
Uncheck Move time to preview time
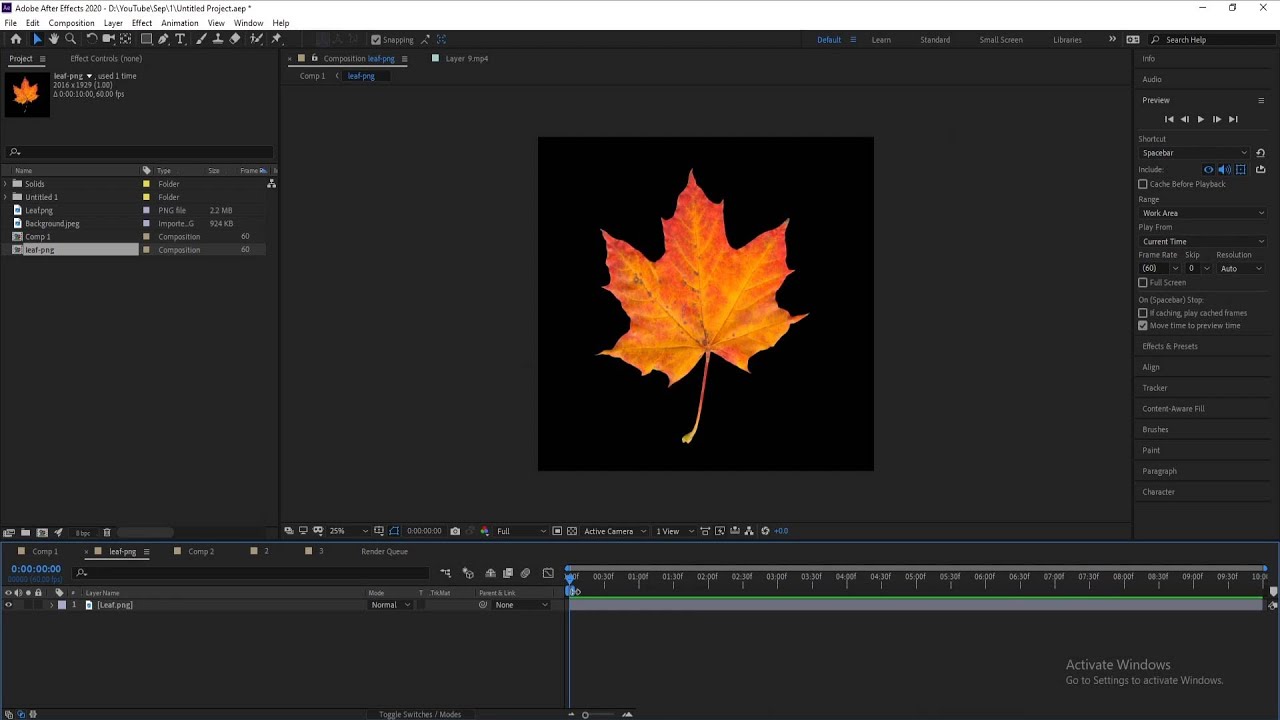click(x=1143, y=325)
